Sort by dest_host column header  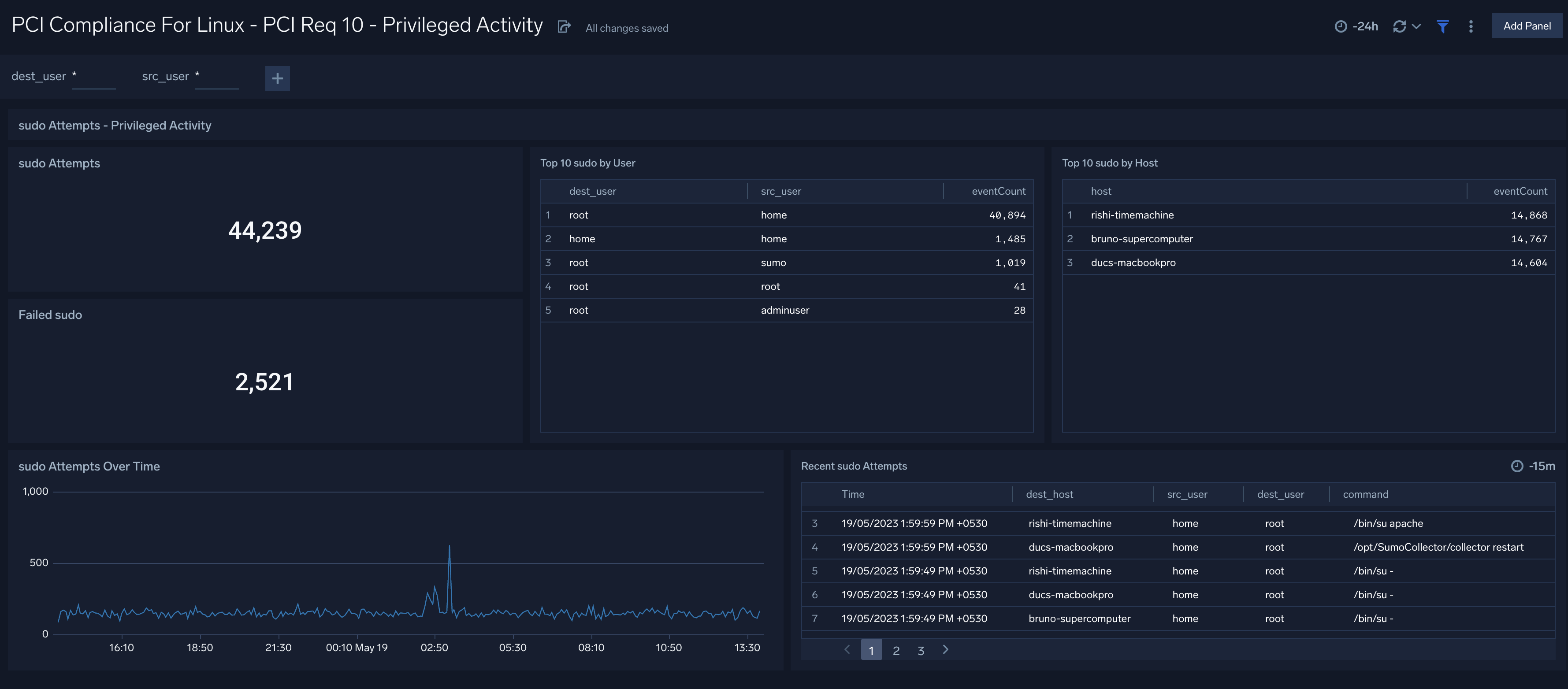[1049, 494]
